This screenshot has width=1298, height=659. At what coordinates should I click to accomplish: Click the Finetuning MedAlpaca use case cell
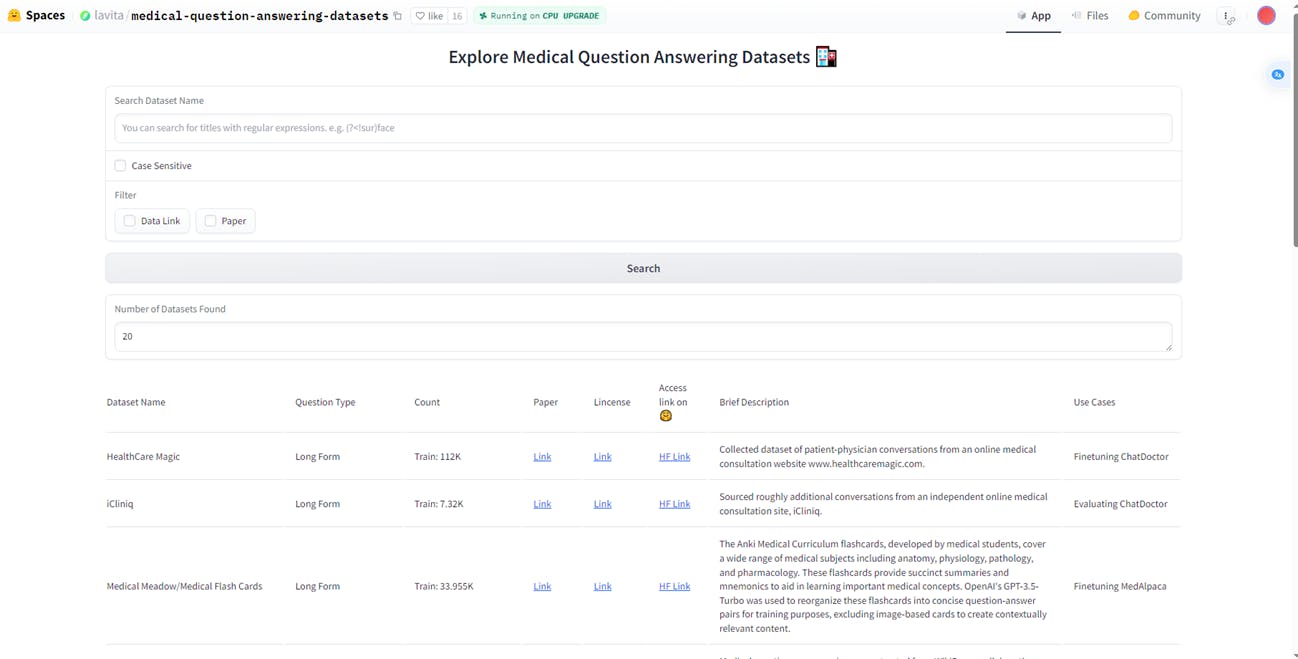(x=1120, y=587)
